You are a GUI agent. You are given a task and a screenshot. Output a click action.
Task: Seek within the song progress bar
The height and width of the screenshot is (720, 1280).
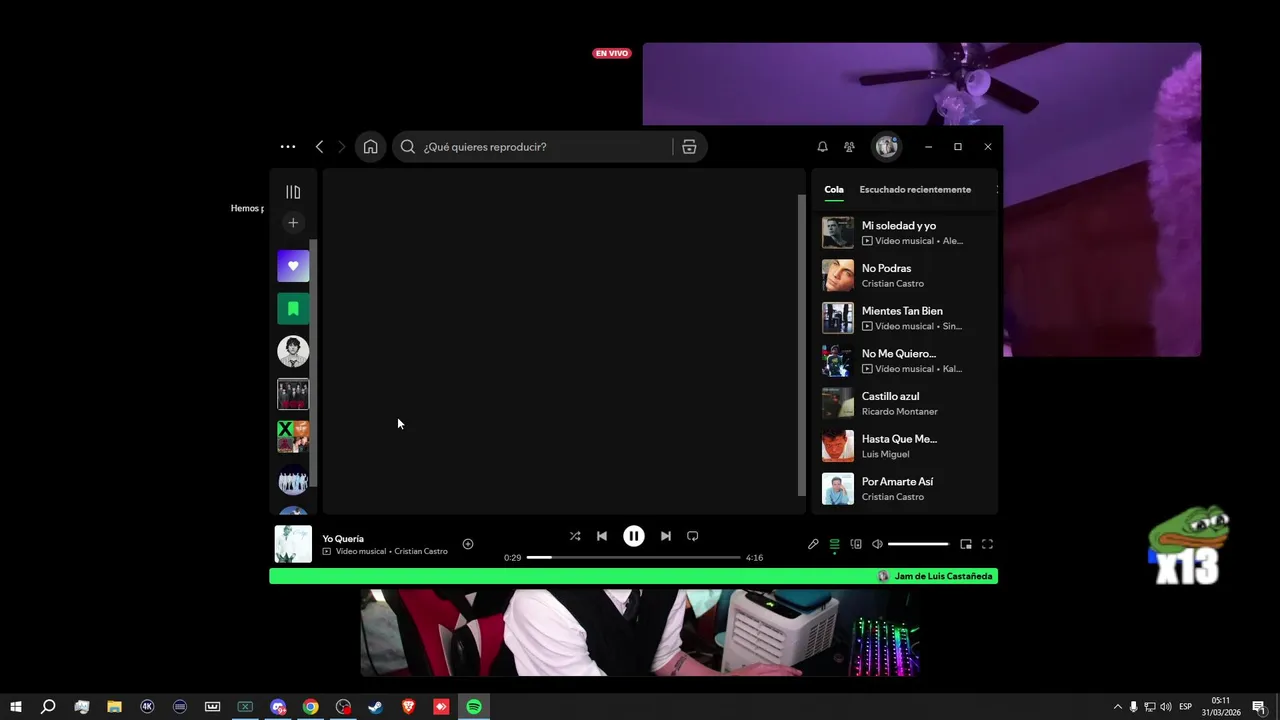pyautogui.click(x=634, y=557)
